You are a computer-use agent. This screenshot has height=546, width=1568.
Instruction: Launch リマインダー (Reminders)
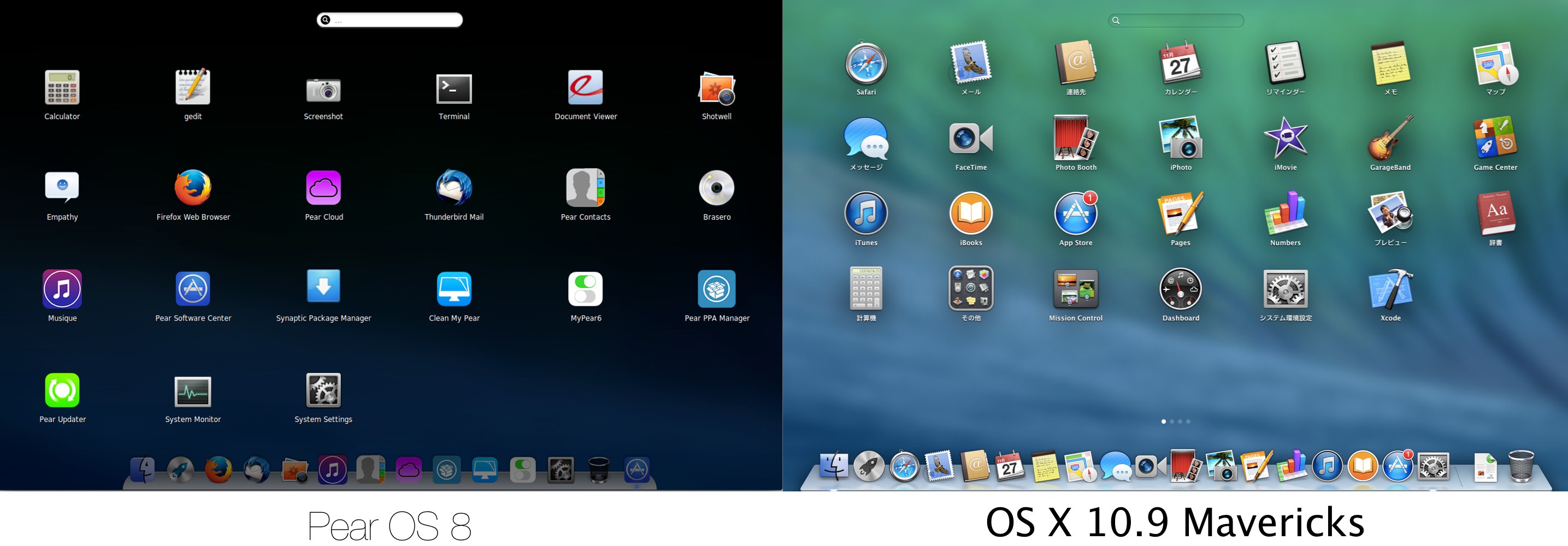[x=1286, y=63]
